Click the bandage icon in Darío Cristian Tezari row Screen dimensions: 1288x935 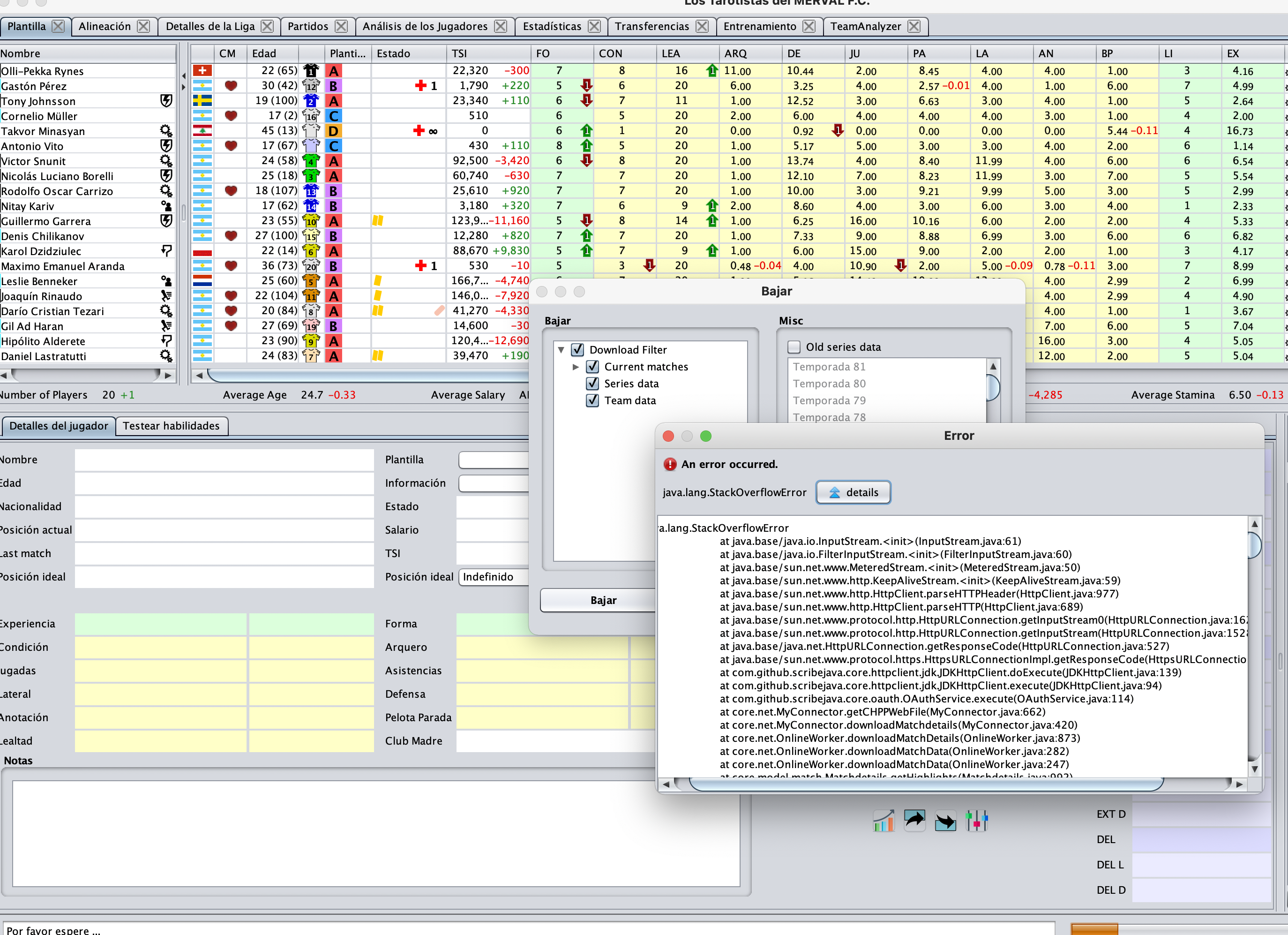point(440,311)
